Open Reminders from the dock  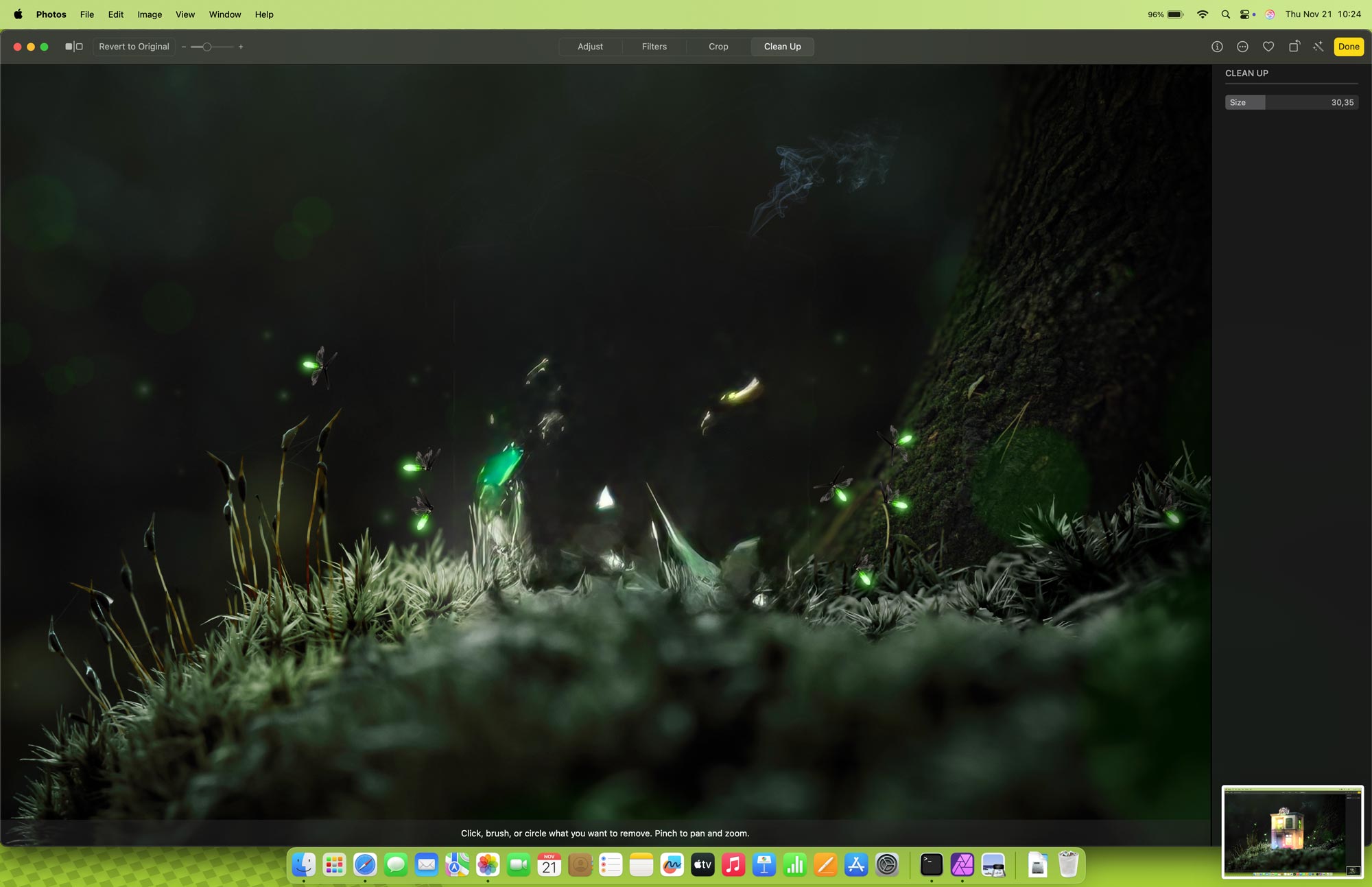[611, 864]
